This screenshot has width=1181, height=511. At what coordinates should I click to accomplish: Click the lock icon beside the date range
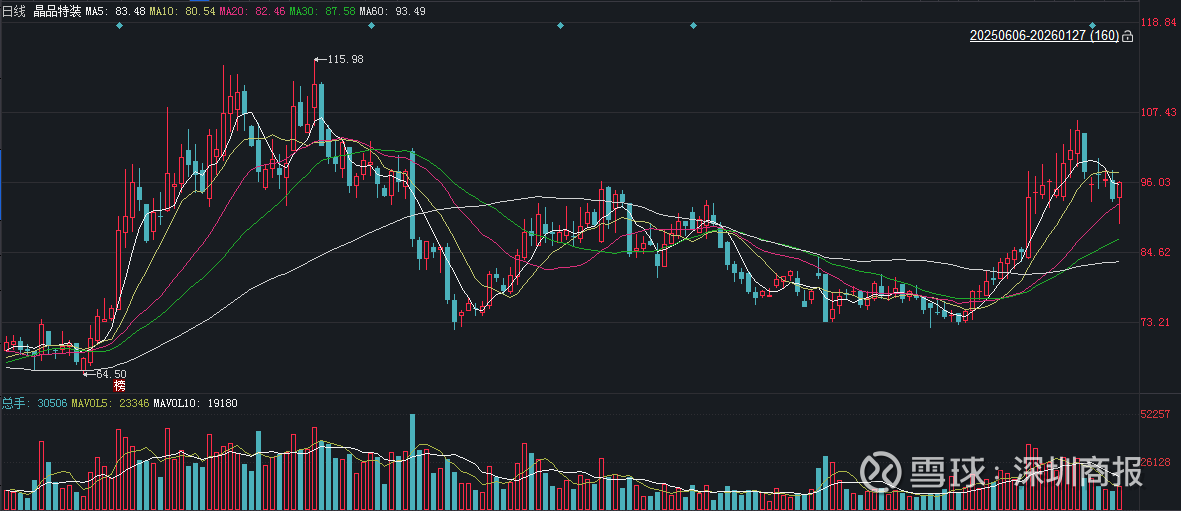(x=1128, y=36)
